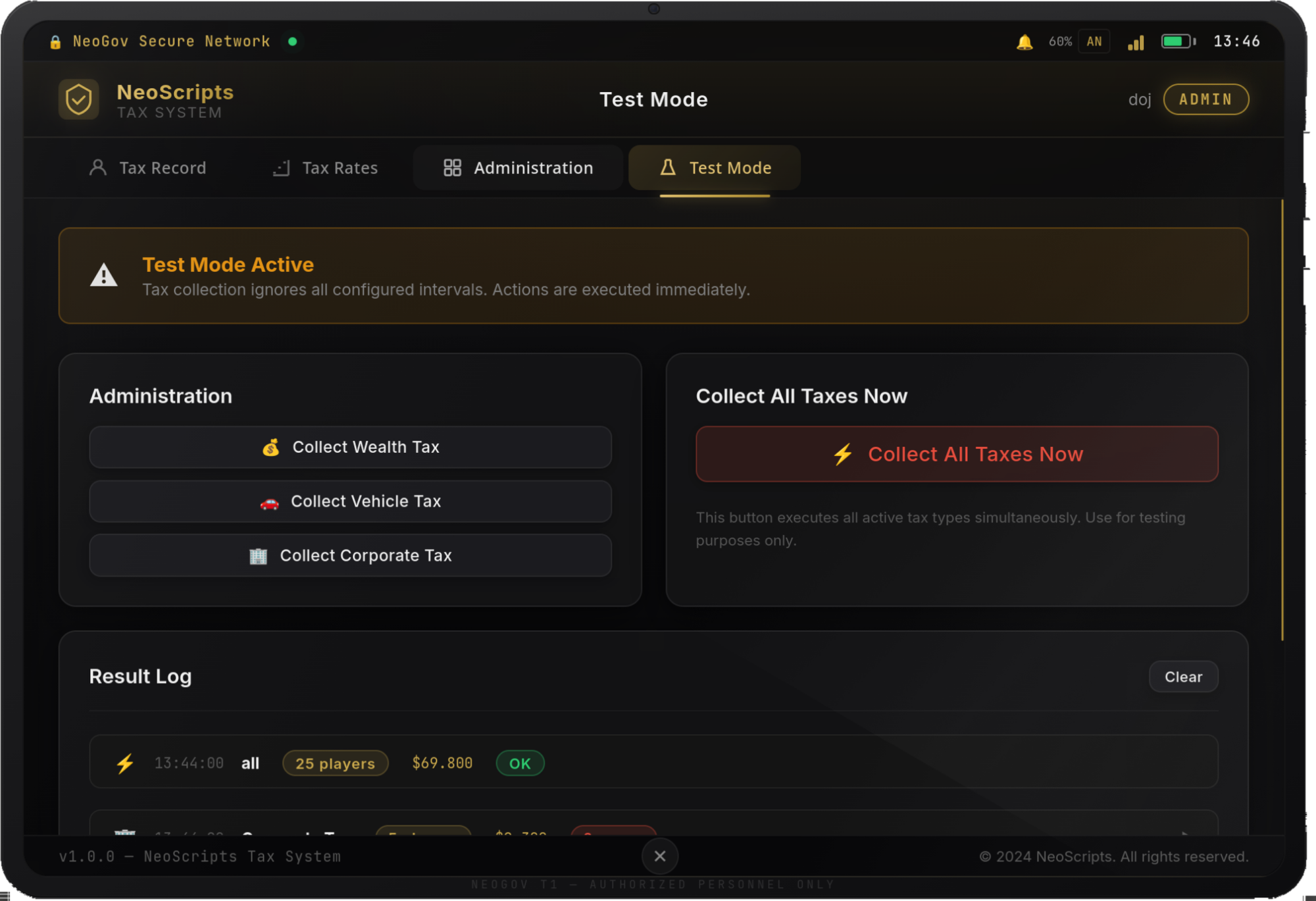The width and height of the screenshot is (1316, 901).
Task: Click the 2024 NeoScripts copyright text
Action: [1114, 857]
